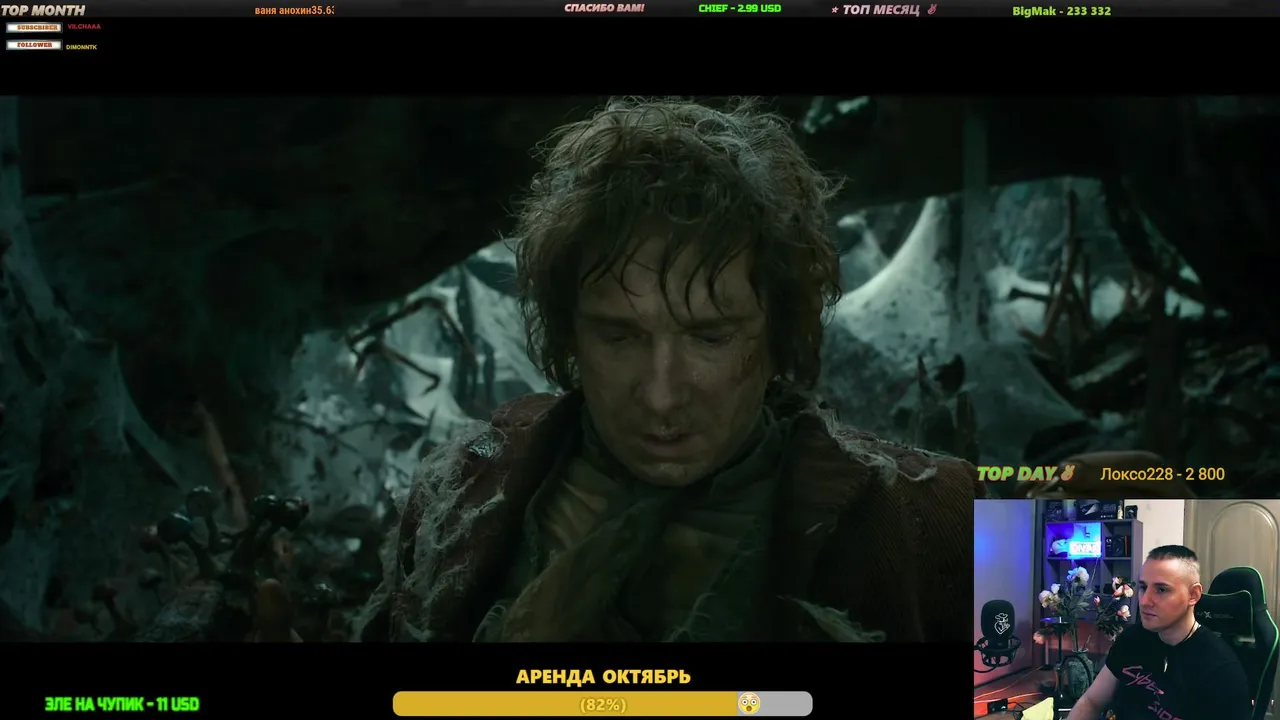Click the 'CHIEF - 2.99 USD' donation text
Viewport: 1280px width, 720px height.
[x=740, y=8]
